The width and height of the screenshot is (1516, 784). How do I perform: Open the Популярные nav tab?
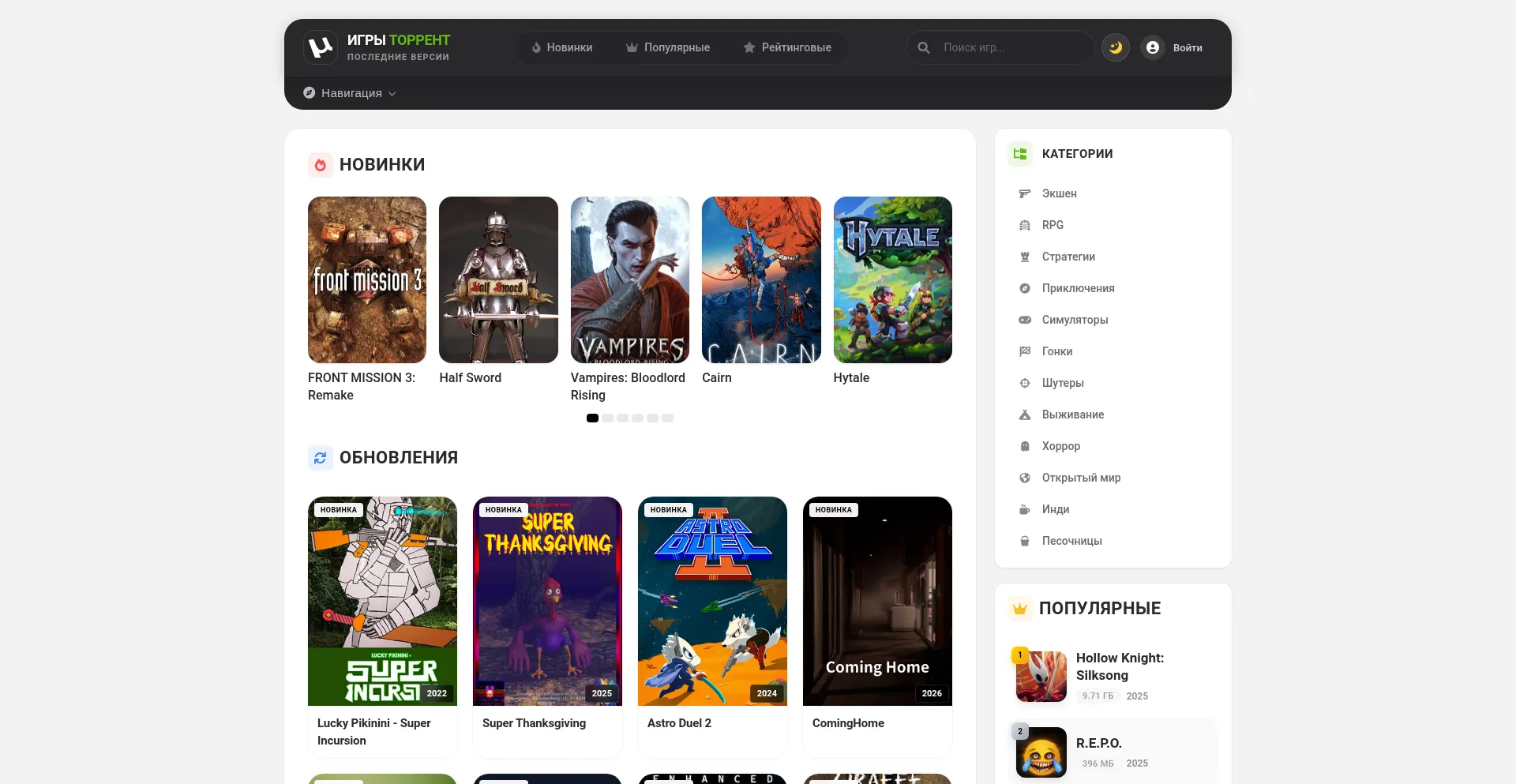[x=668, y=47]
